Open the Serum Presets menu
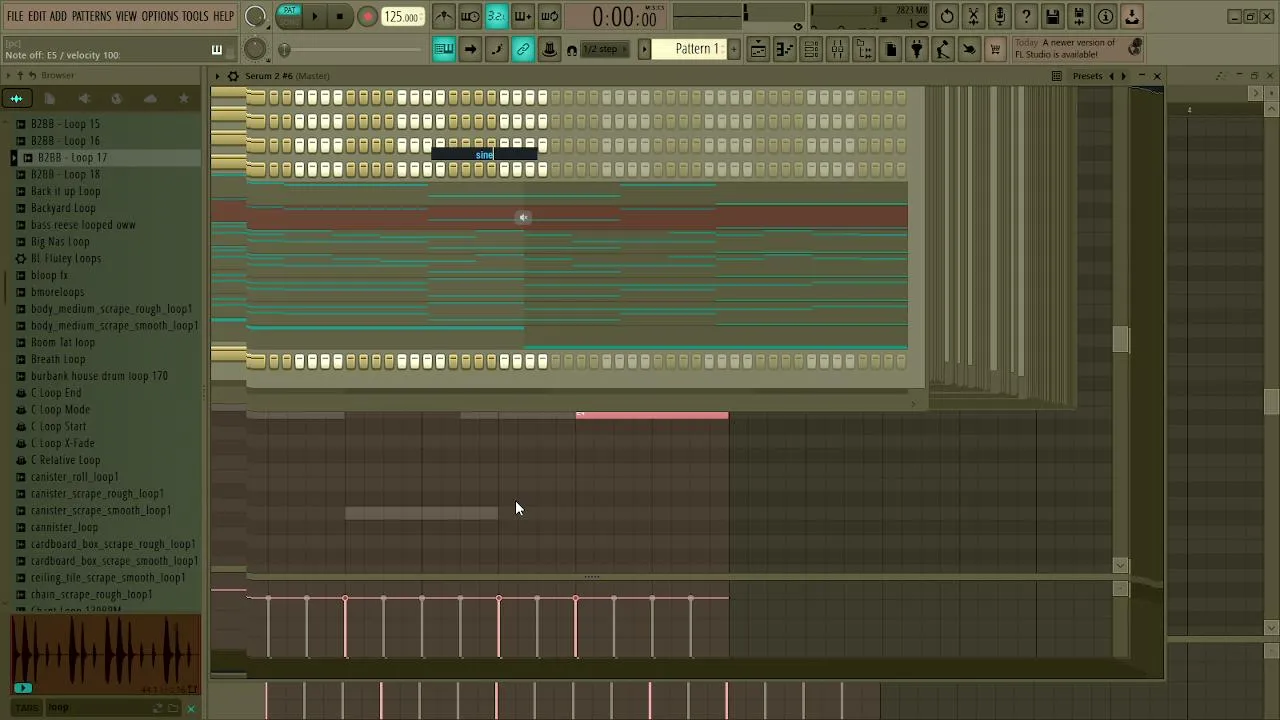 [1087, 76]
